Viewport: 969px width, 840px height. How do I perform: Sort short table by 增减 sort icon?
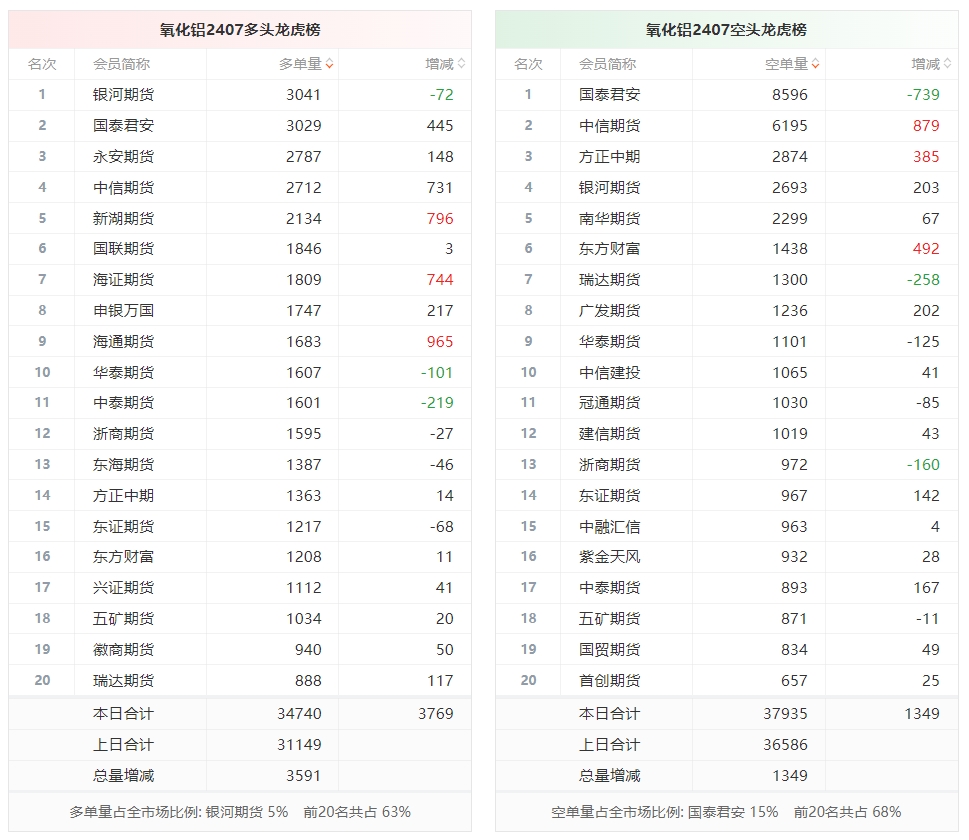click(947, 64)
